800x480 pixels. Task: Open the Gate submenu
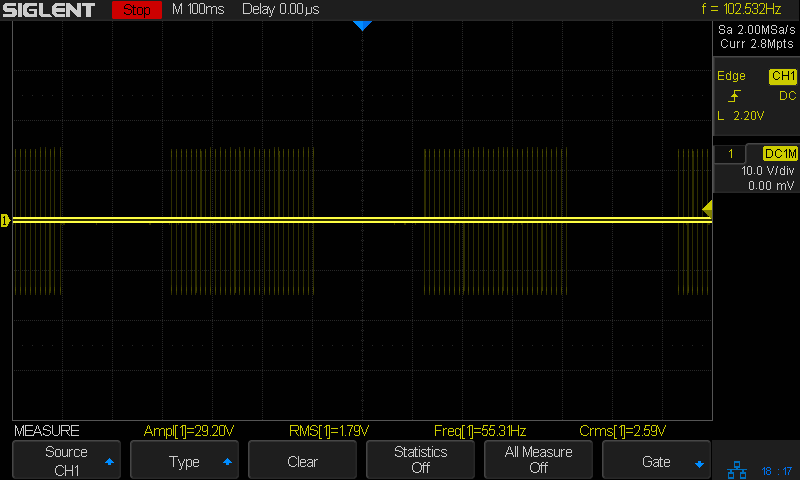click(656, 461)
